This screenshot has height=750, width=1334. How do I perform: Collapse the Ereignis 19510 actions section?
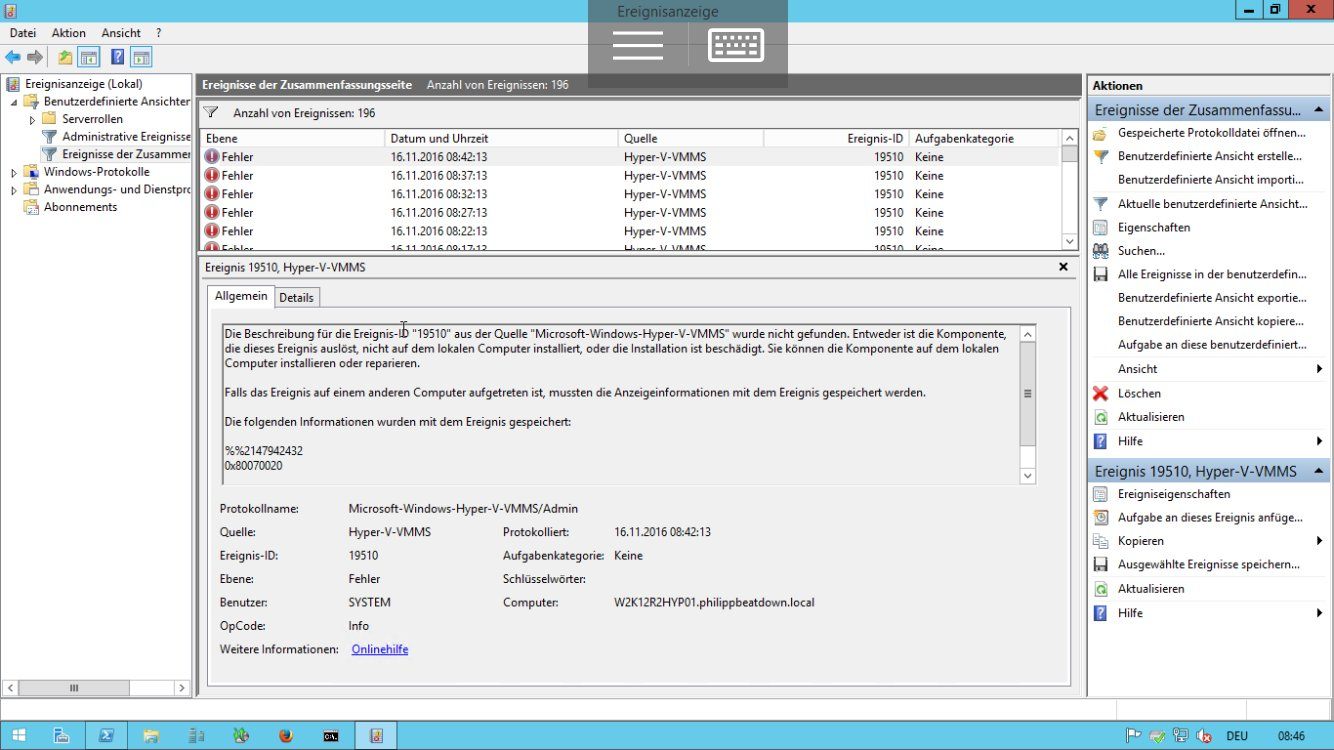(x=1320, y=471)
